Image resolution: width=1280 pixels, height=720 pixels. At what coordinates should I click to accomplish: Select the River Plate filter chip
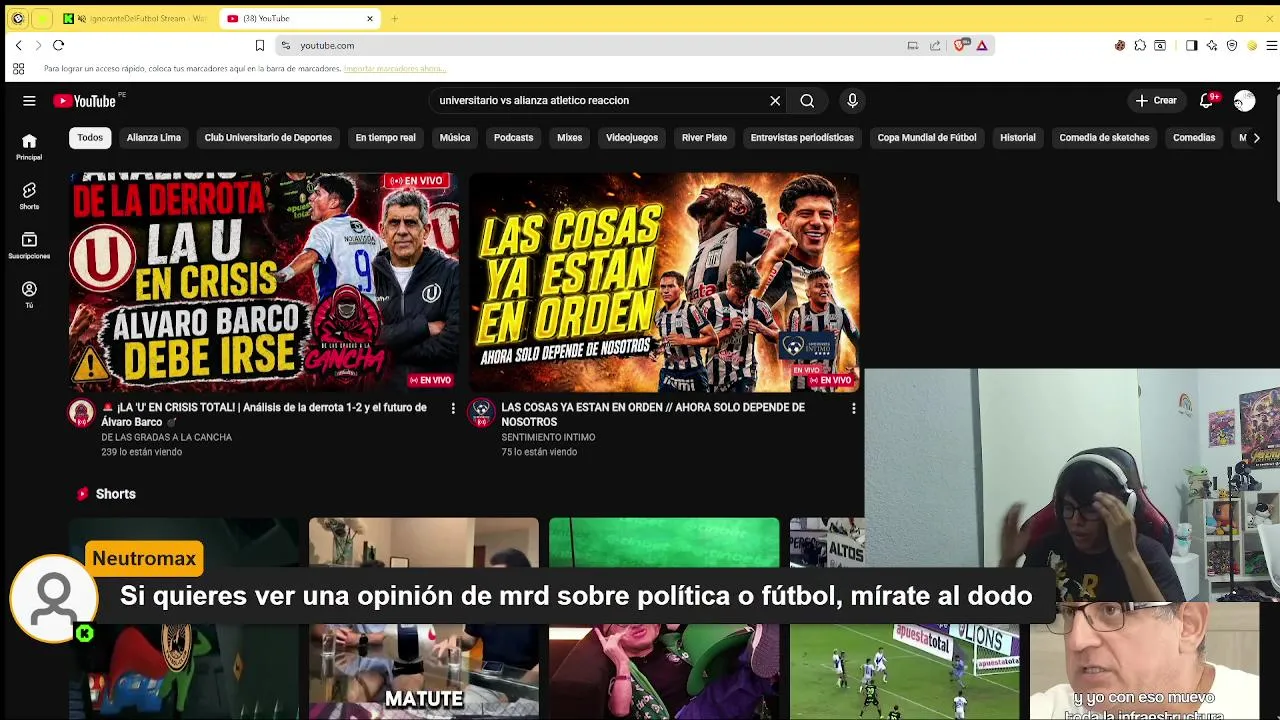704,138
